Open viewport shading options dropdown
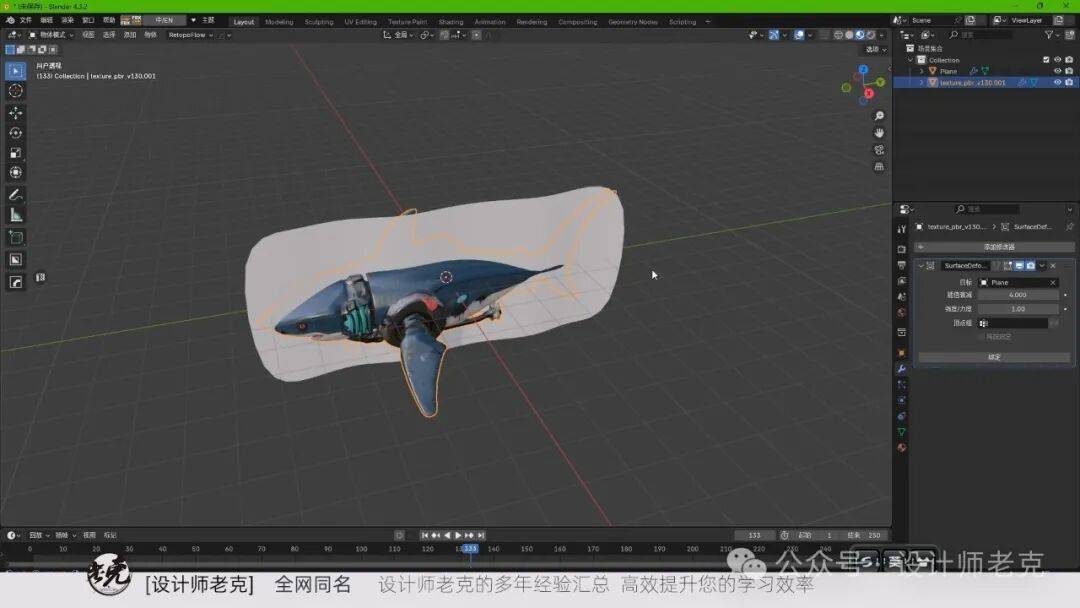Screen dimensions: 1080x608 [882, 34]
